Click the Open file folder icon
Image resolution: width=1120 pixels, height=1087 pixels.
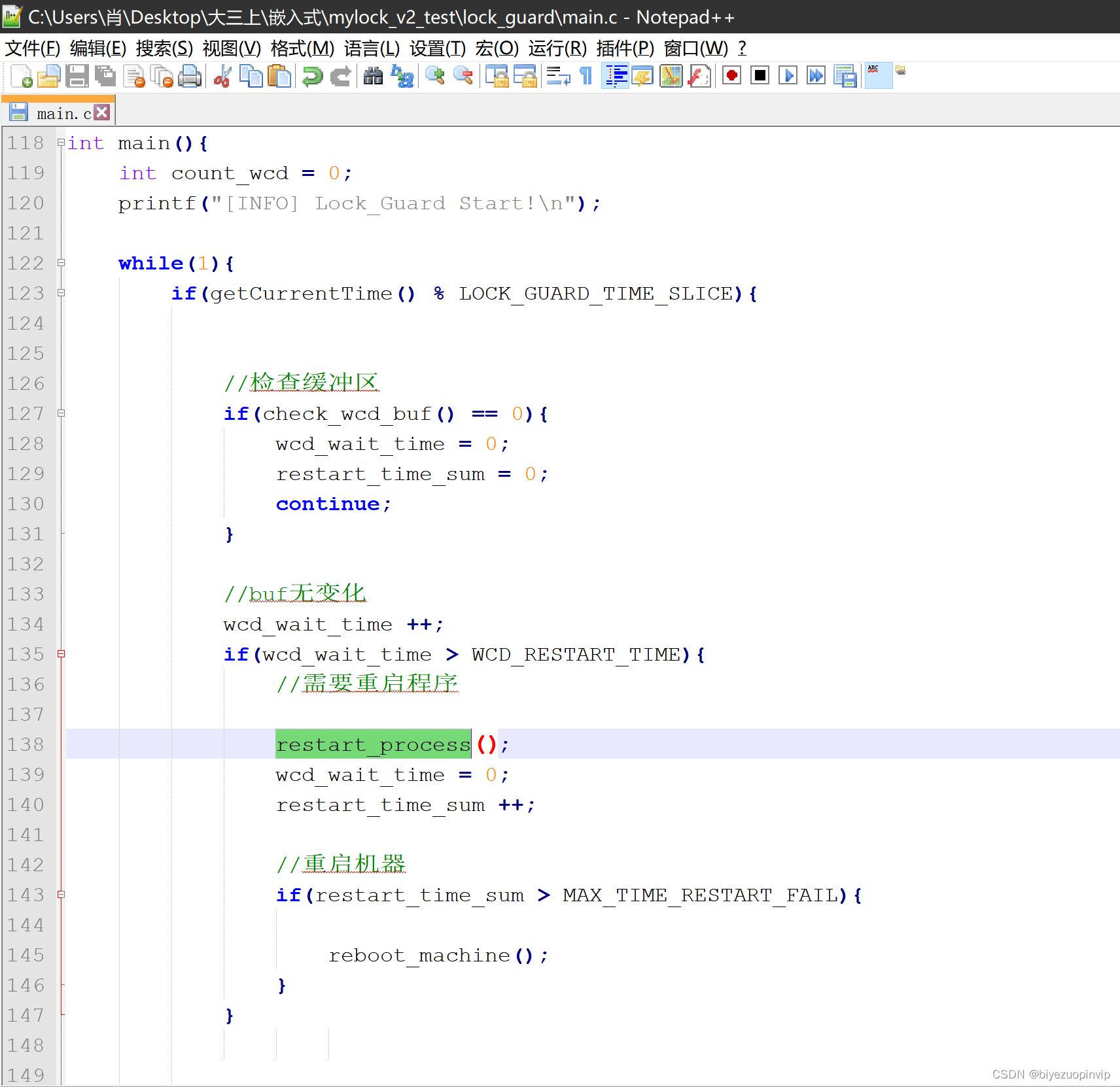point(49,77)
